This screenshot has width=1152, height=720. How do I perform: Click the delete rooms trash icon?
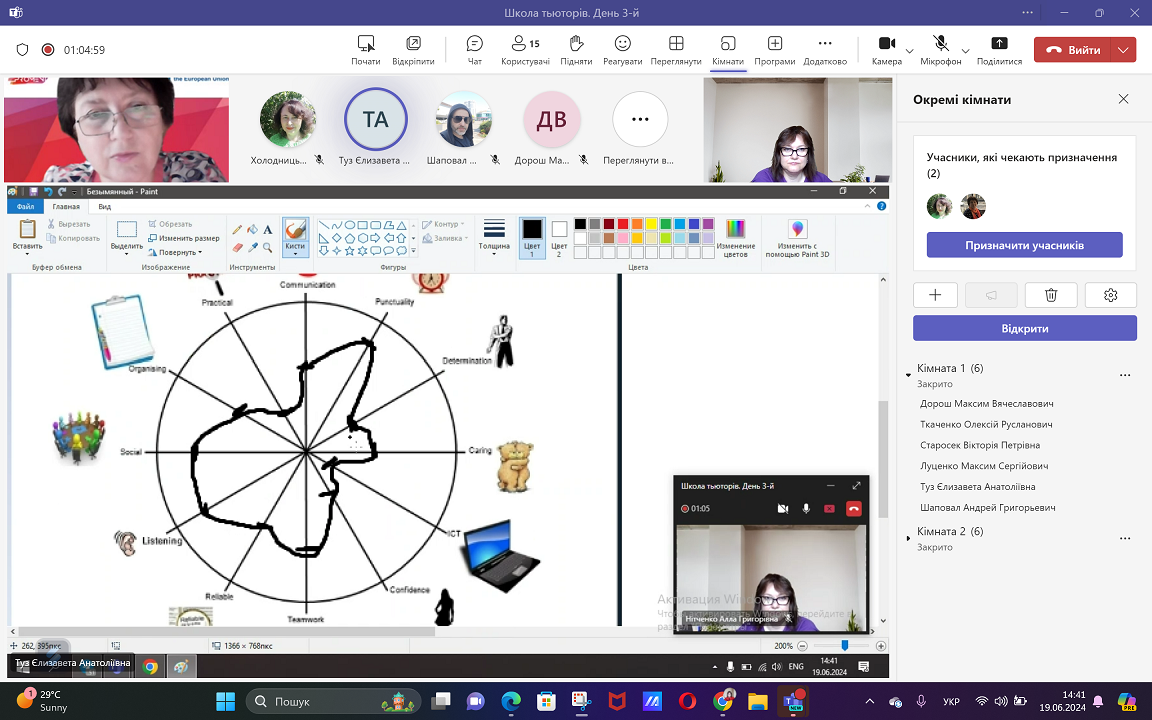pos(1051,295)
